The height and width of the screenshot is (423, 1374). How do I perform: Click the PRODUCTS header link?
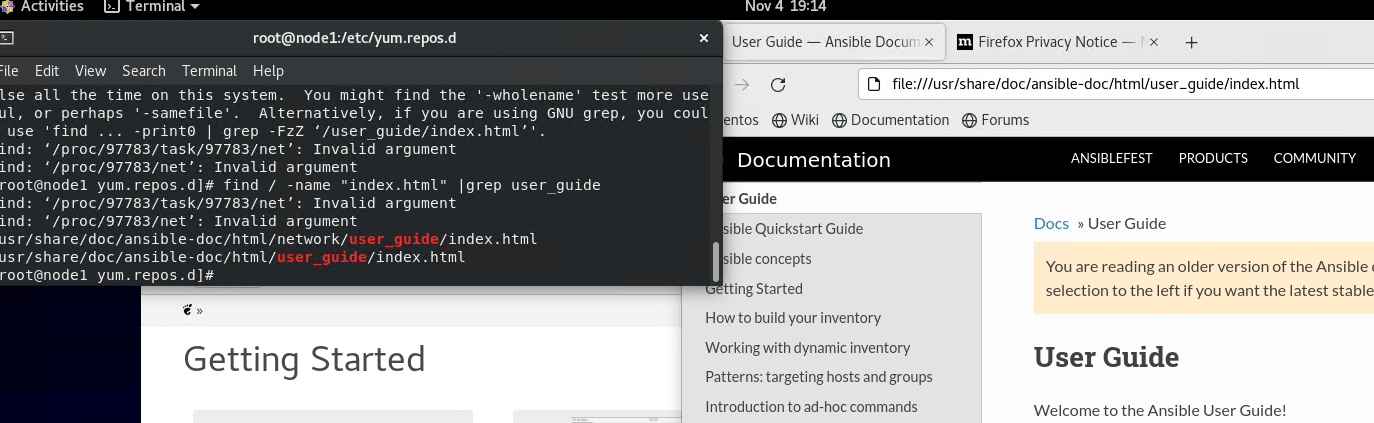(x=1213, y=158)
